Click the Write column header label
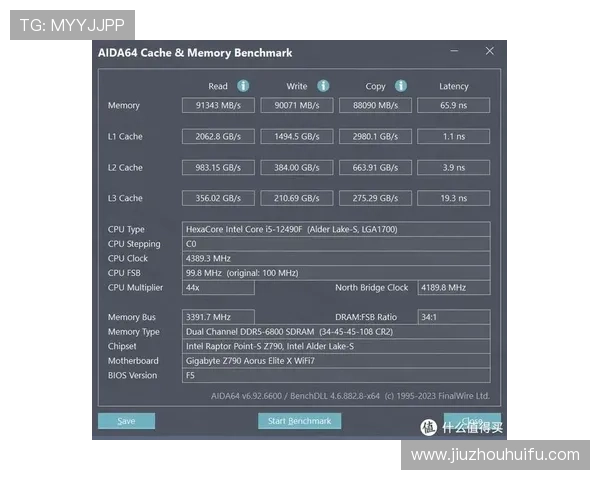This screenshot has height=480, width=600. click(x=297, y=87)
